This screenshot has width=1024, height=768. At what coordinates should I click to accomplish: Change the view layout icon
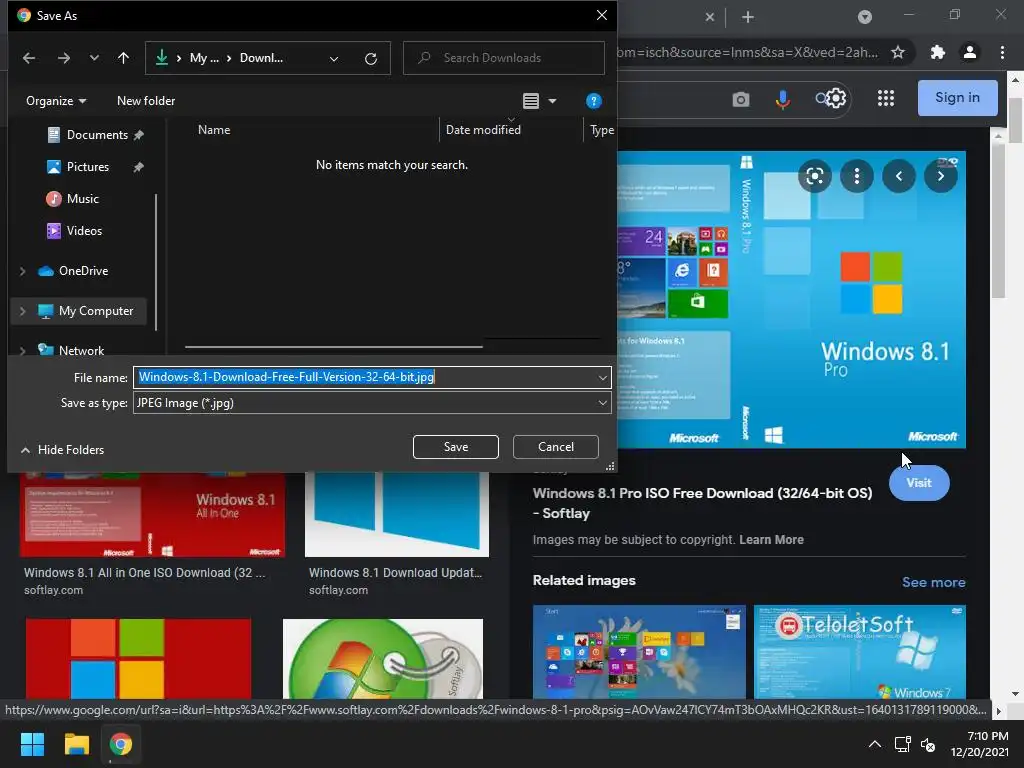pyautogui.click(x=530, y=101)
